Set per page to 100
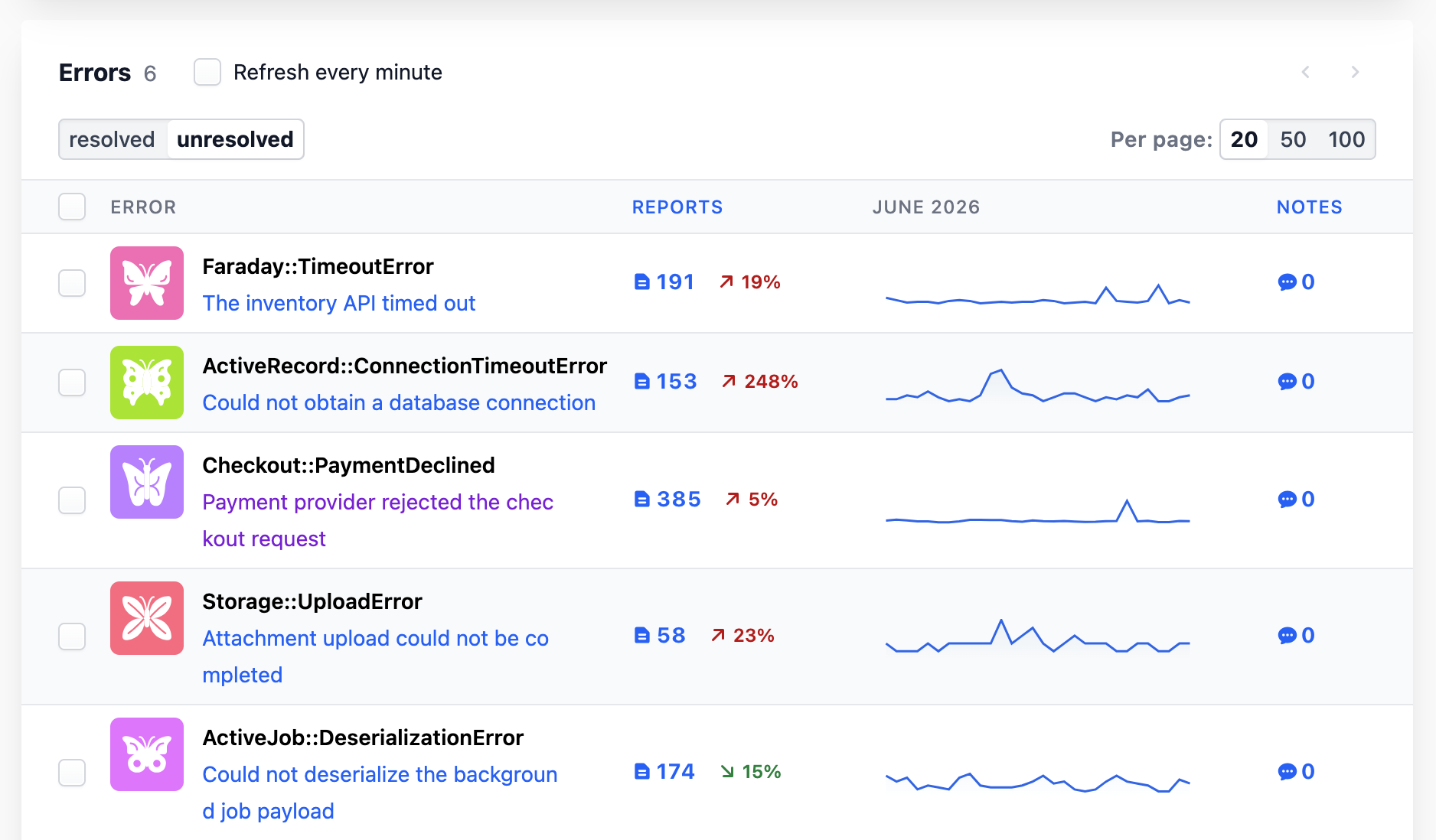This screenshot has height=840, width=1436. 1346,139
